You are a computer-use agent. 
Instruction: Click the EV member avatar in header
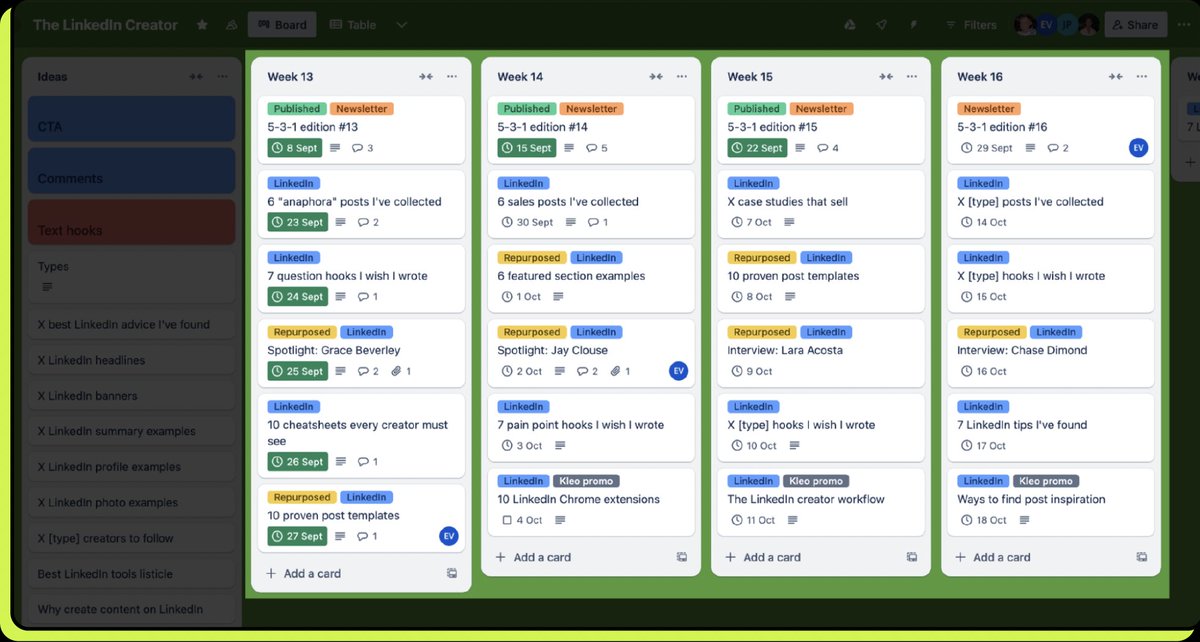1046,25
